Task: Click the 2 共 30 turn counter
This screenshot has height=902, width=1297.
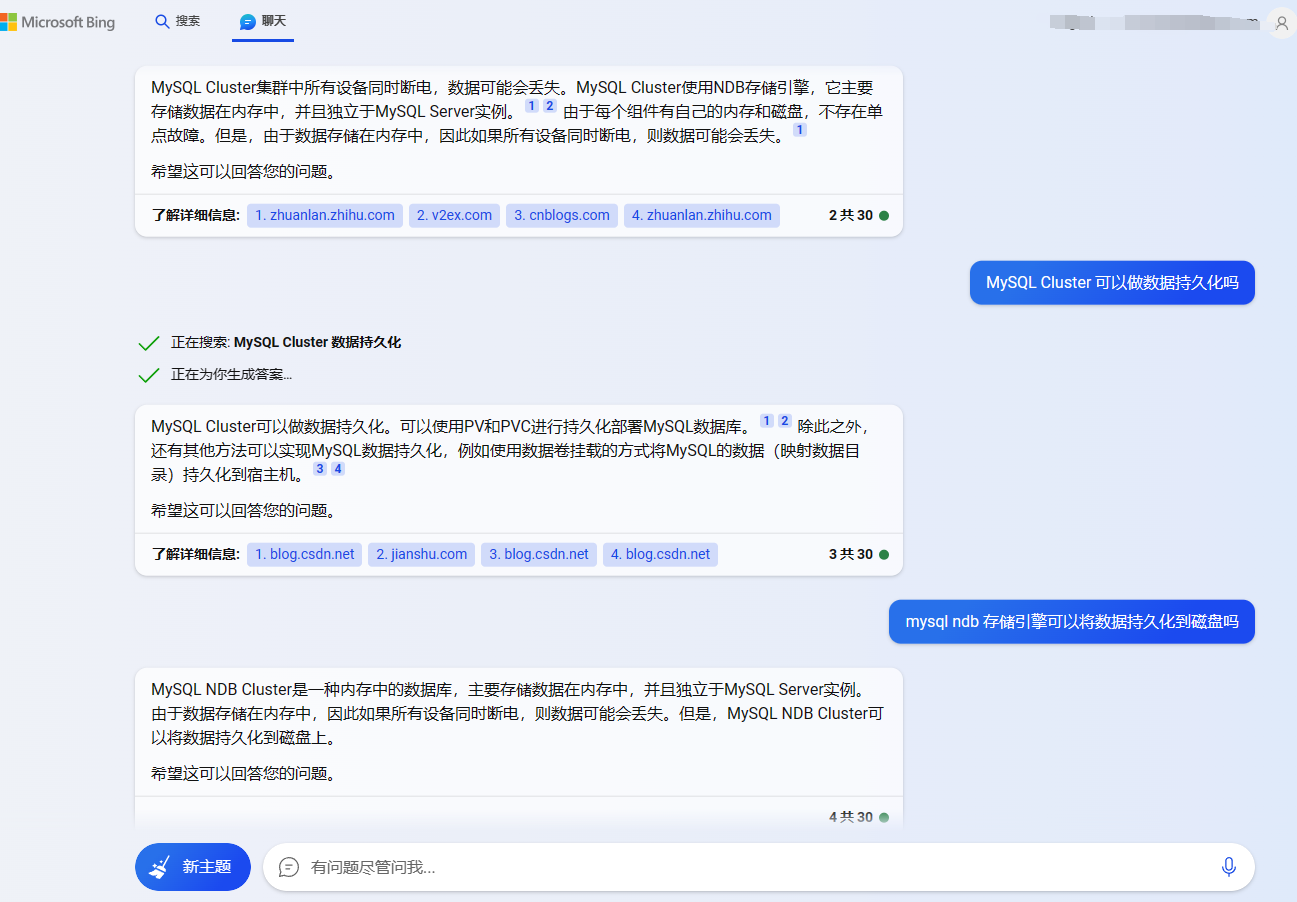Action: click(x=851, y=215)
